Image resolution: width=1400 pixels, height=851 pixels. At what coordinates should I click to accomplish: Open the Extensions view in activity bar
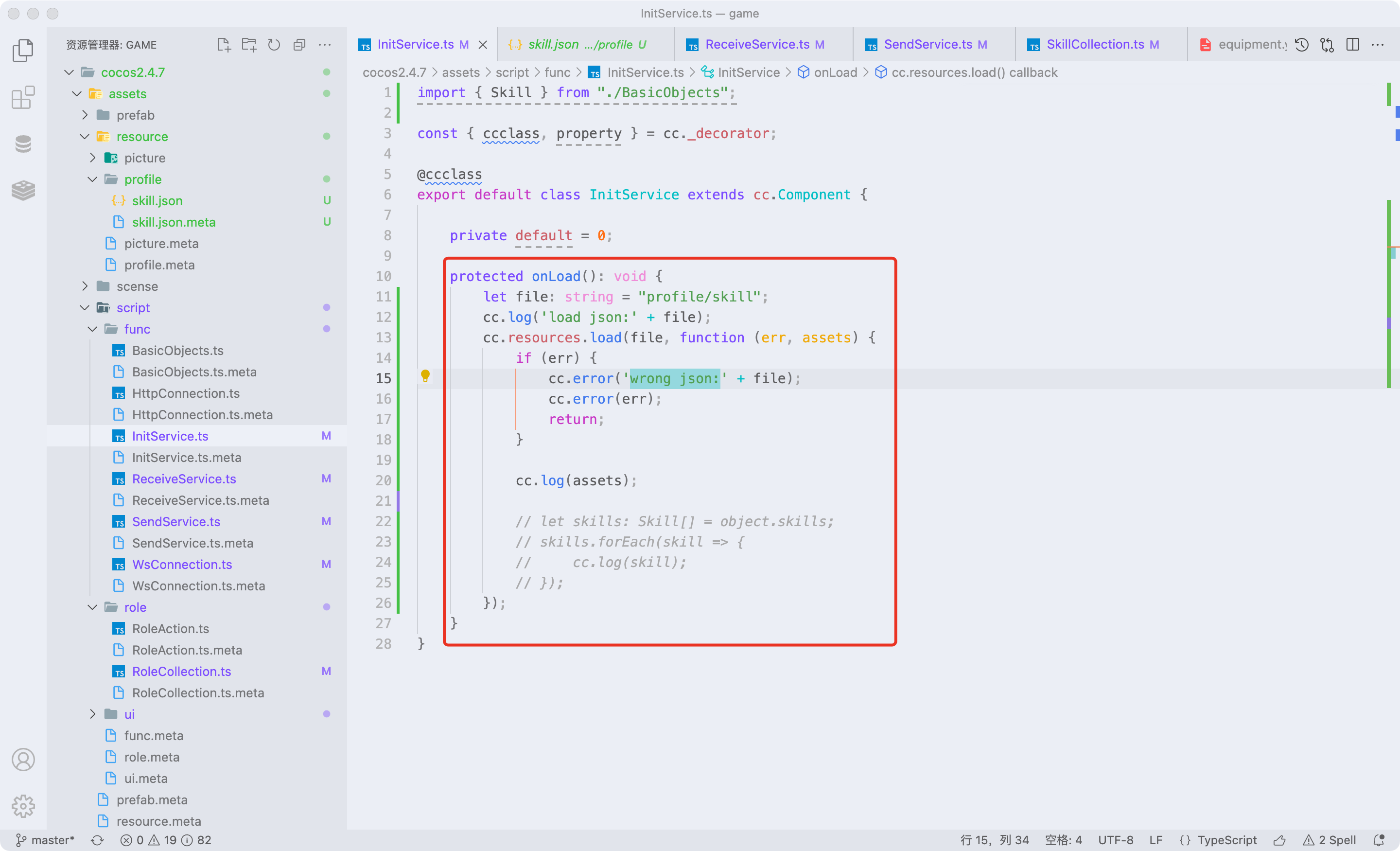coord(23,97)
